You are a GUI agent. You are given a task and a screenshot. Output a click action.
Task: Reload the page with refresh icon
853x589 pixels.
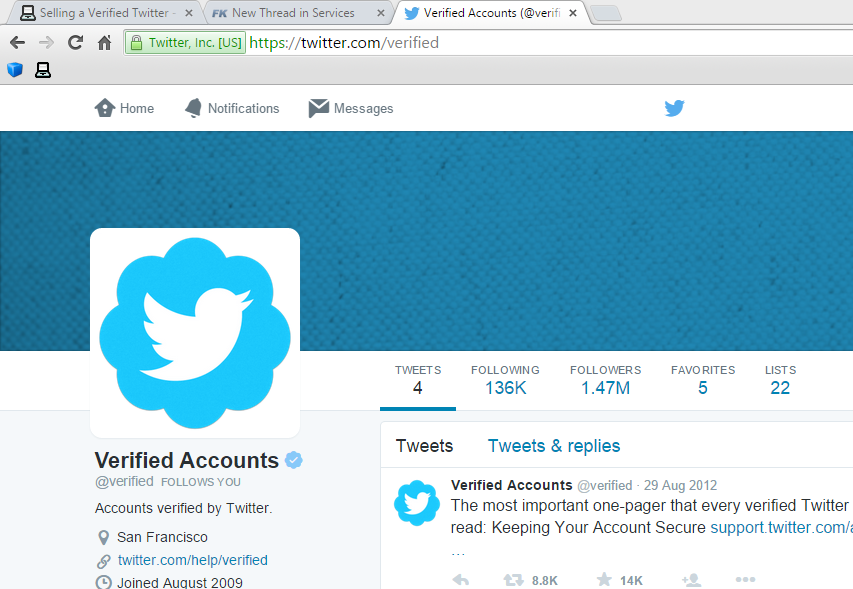click(x=76, y=42)
